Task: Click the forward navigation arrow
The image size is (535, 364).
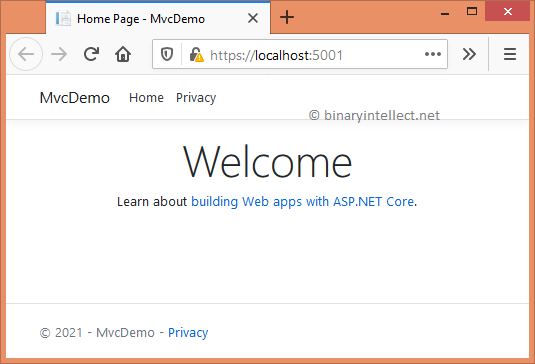Action: tap(59, 54)
